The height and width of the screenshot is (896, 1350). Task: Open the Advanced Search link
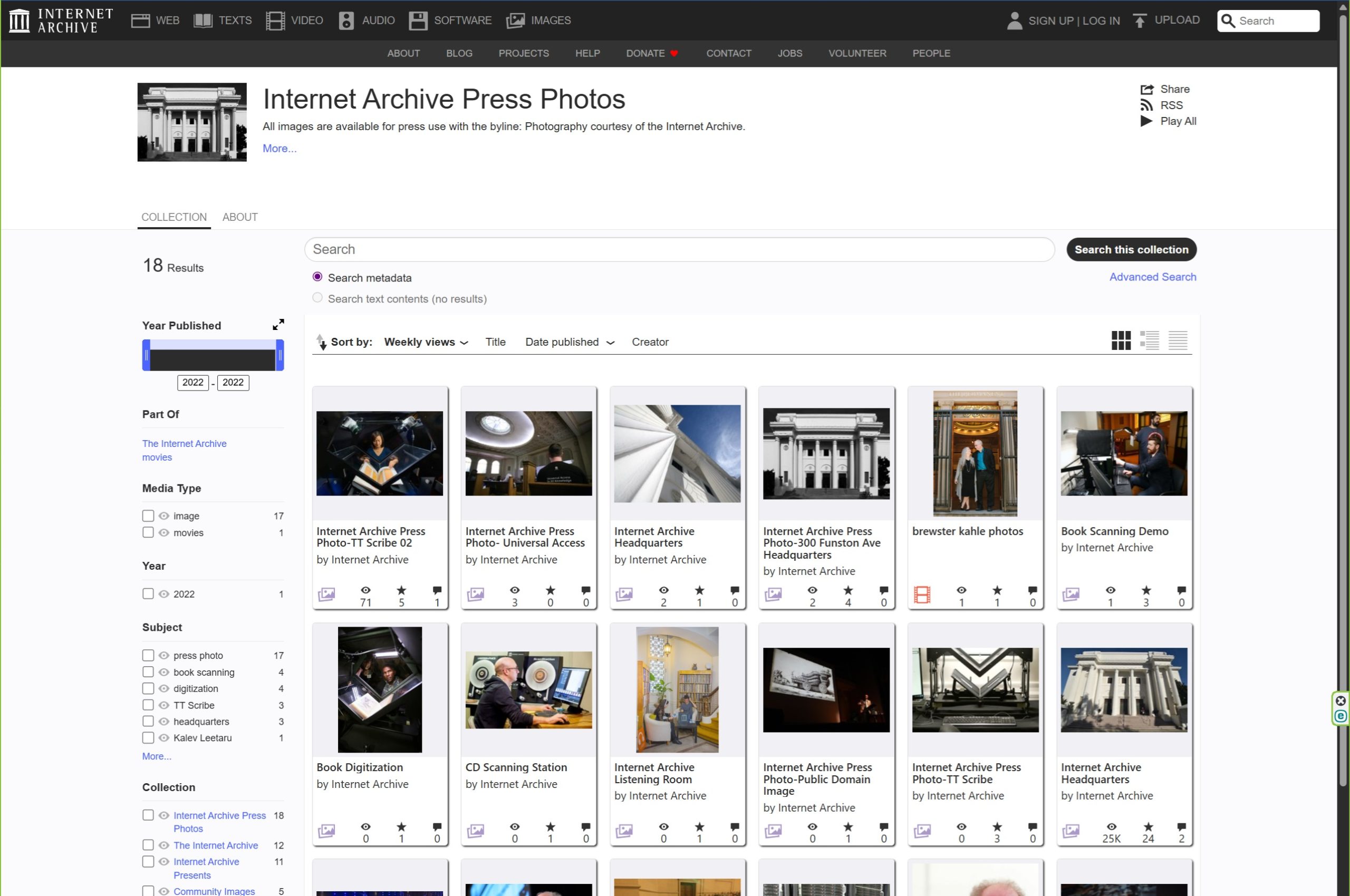1152,277
